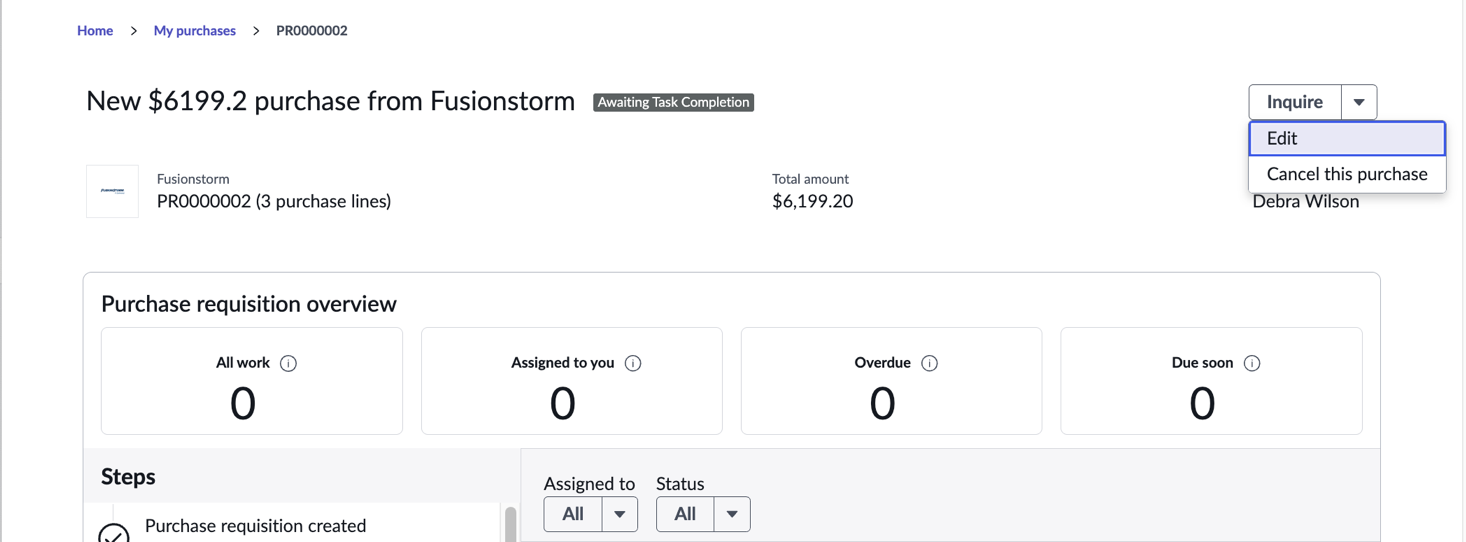The image size is (1466, 542).
Task: Click the Purchase requisition created checkmark icon
Action: point(114,533)
